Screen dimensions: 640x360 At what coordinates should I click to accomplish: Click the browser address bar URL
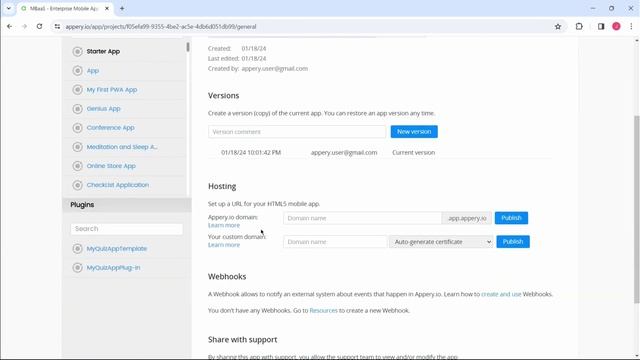click(161, 27)
